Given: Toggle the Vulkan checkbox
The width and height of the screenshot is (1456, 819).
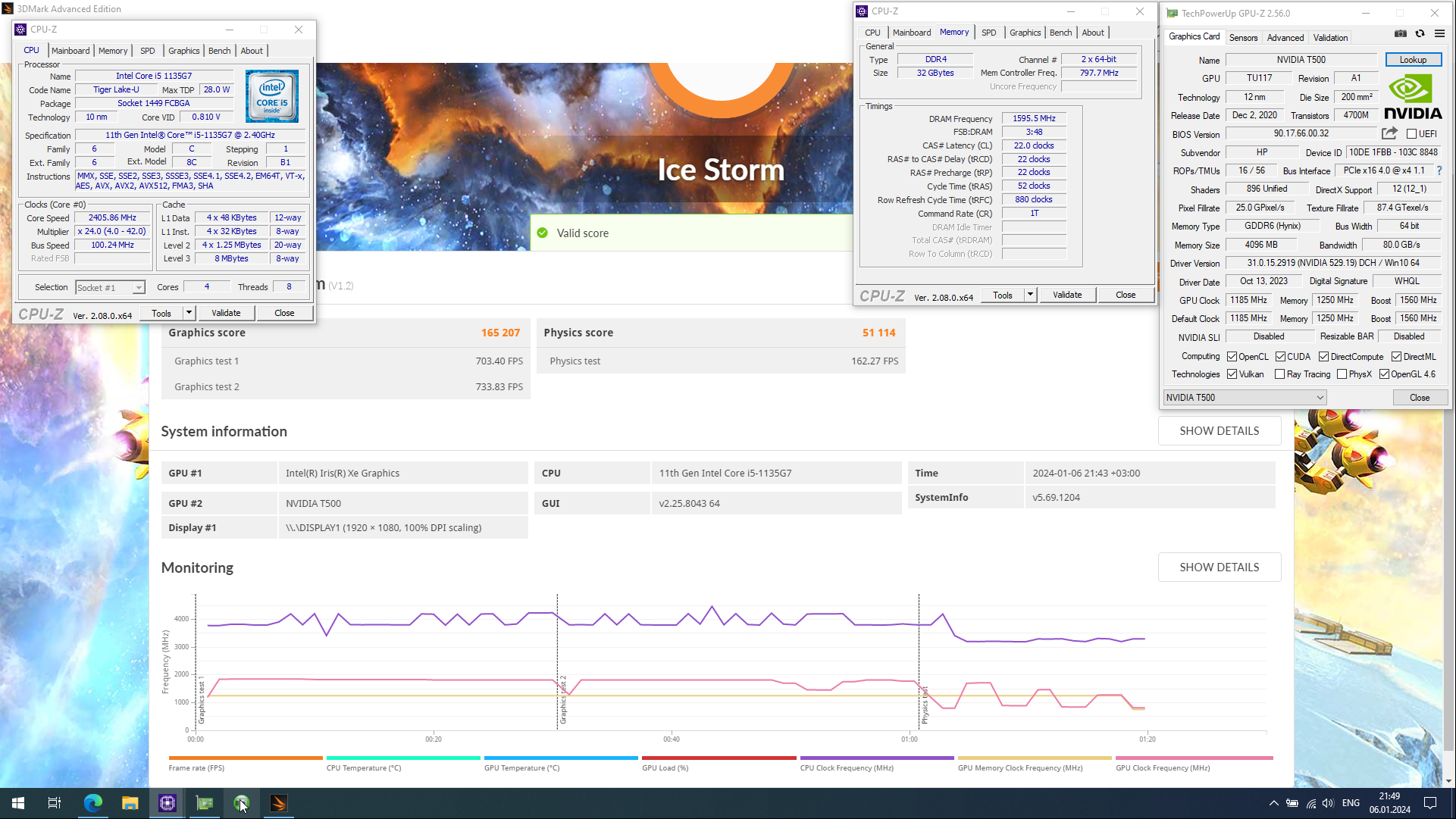Looking at the screenshot, I should click(x=1232, y=374).
